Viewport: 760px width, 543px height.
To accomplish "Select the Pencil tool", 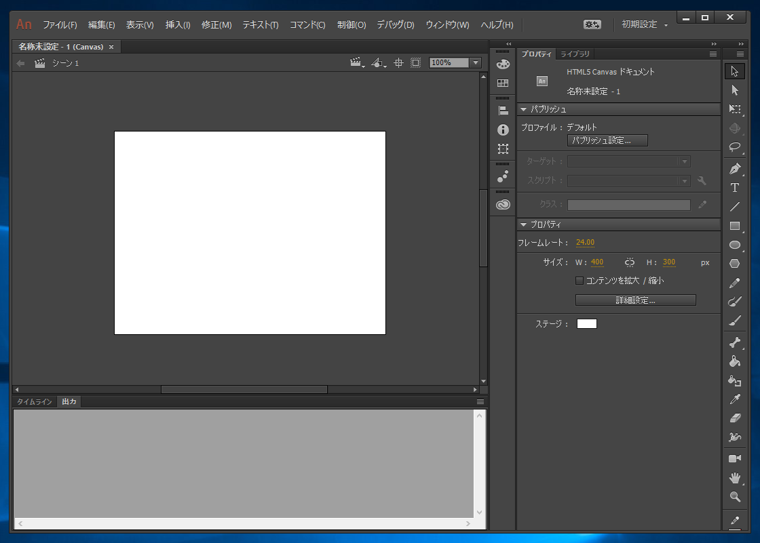I will click(735, 283).
